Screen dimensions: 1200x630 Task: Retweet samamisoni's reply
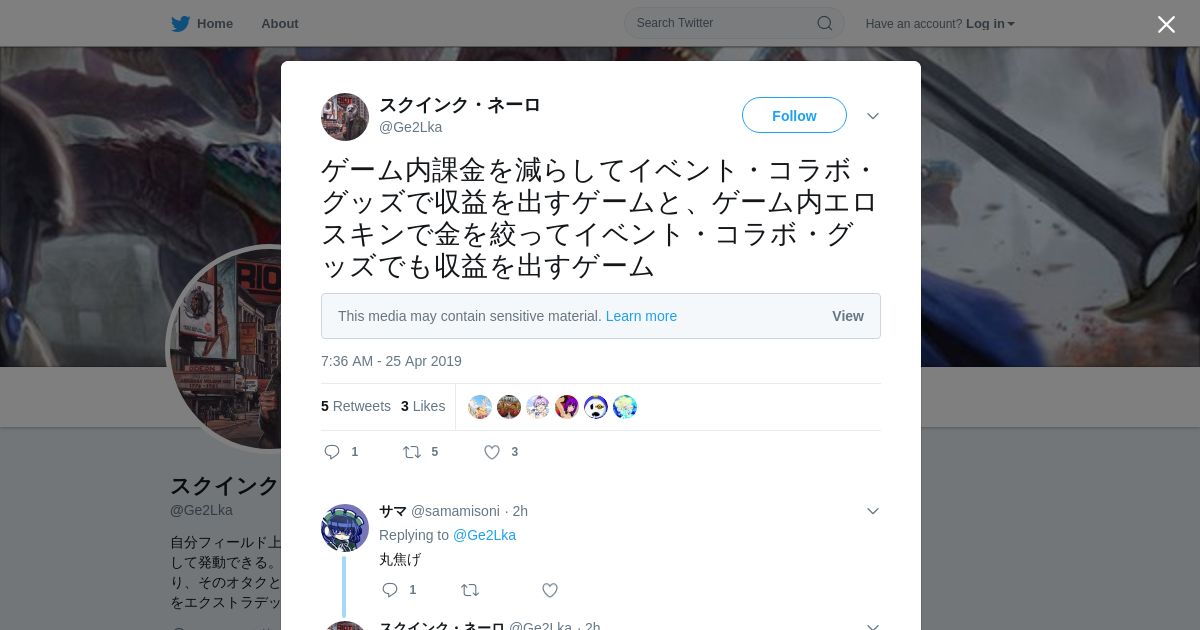coord(470,590)
